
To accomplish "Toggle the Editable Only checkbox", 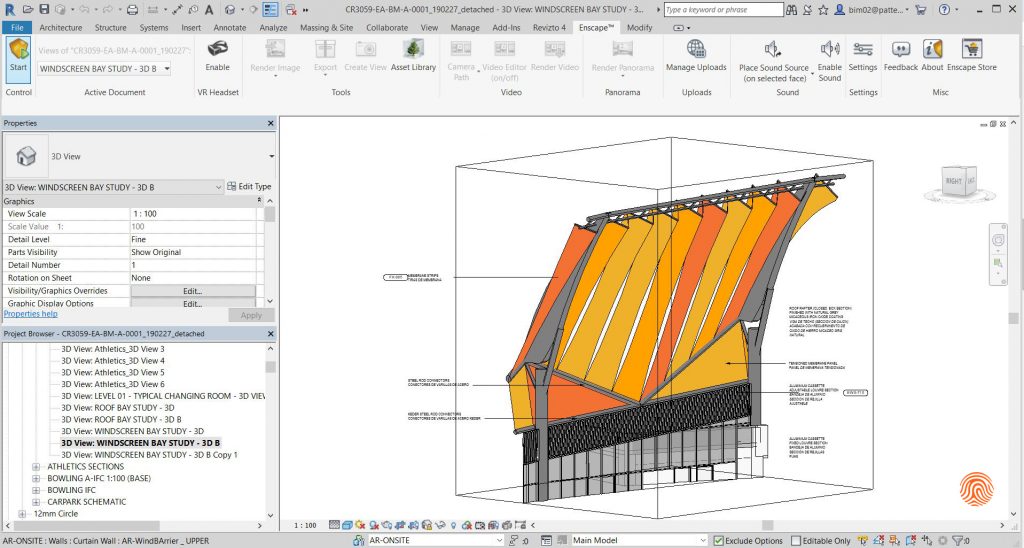I will point(795,541).
